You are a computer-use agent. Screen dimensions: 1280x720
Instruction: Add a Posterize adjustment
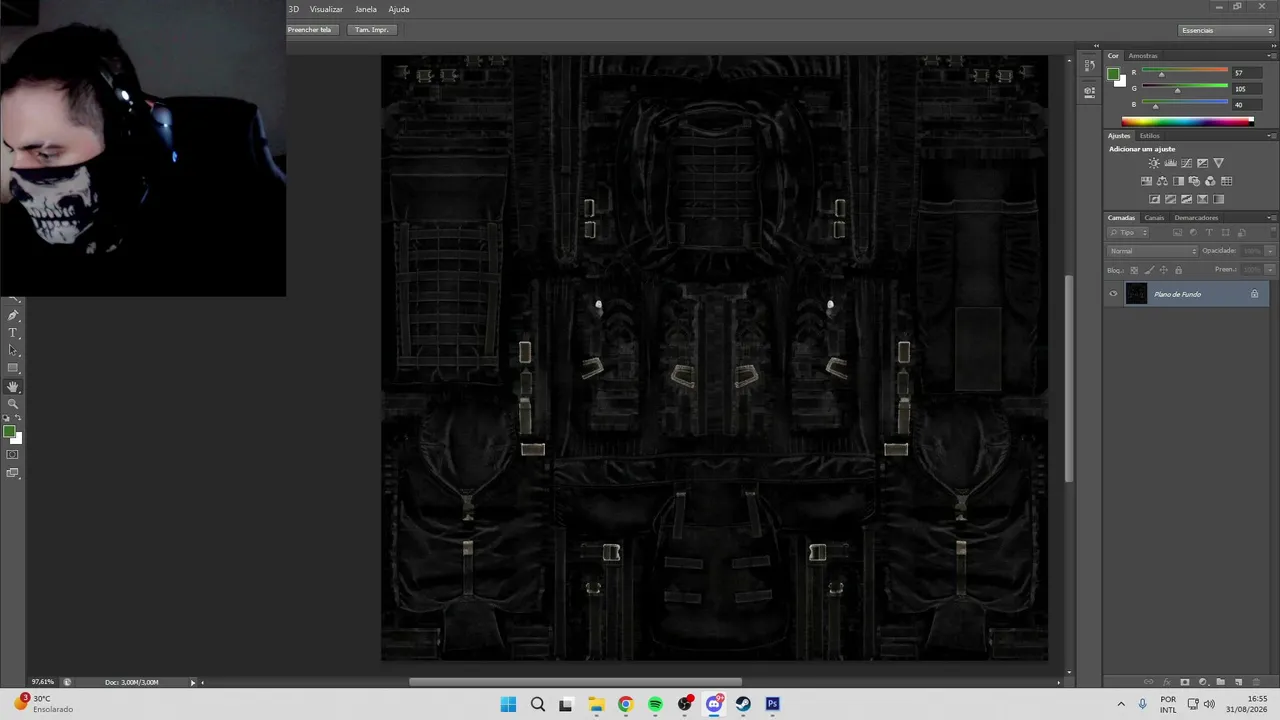tap(1170, 199)
